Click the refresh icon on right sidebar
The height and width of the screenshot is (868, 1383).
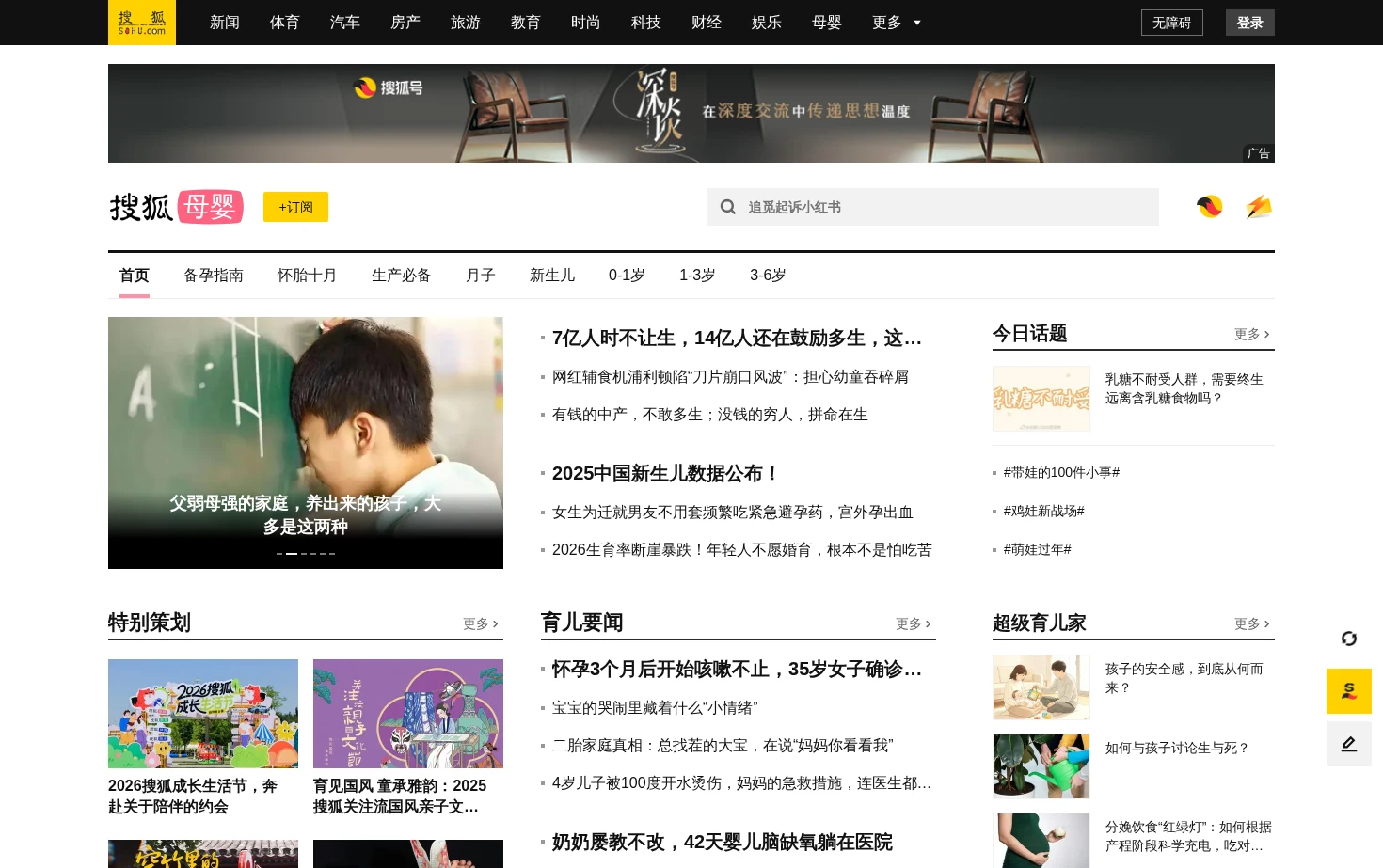click(x=1349, y=639)
